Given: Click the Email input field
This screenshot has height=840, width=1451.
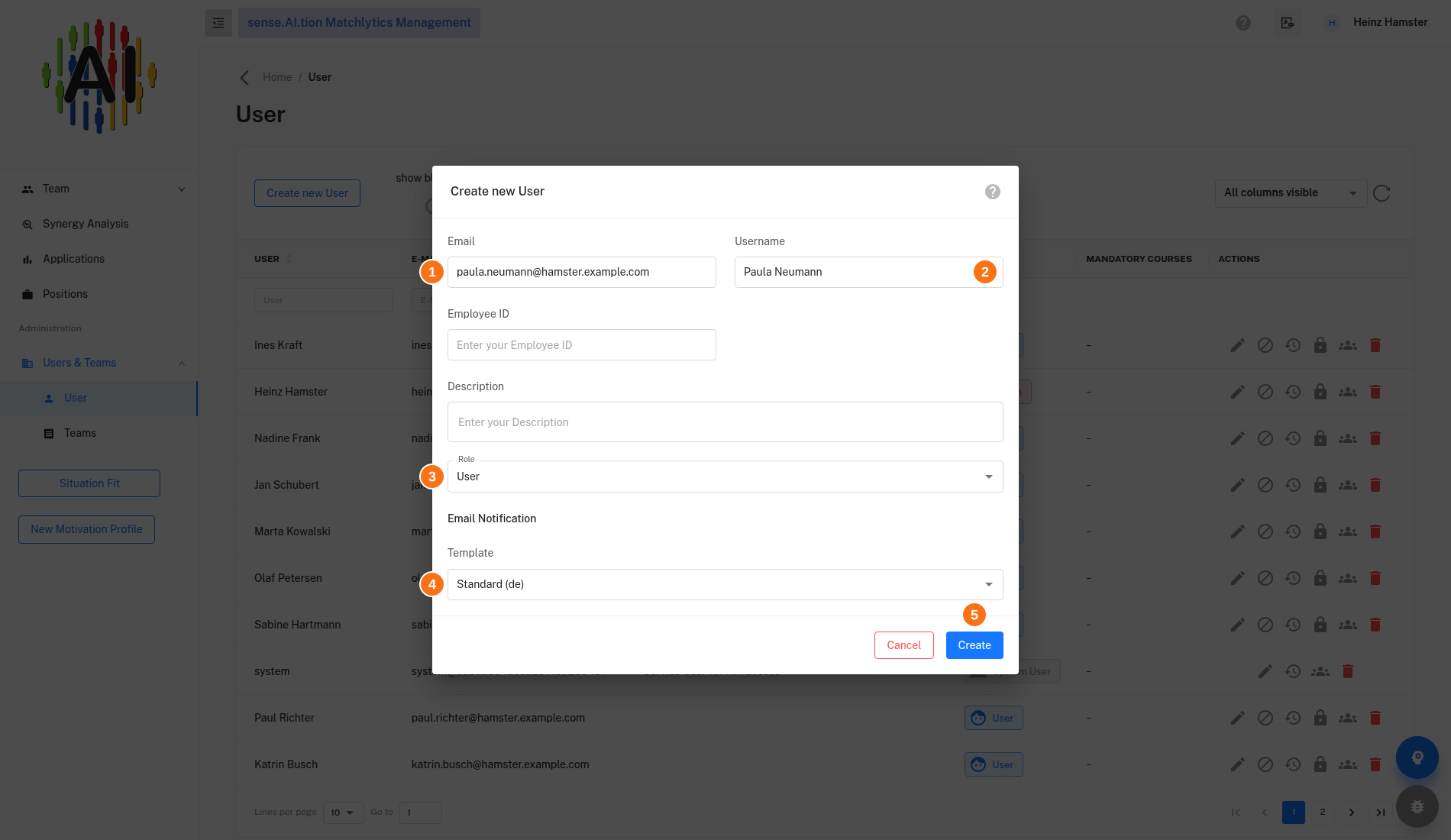Looking at the screenshot, I should [x=582, y=272].
